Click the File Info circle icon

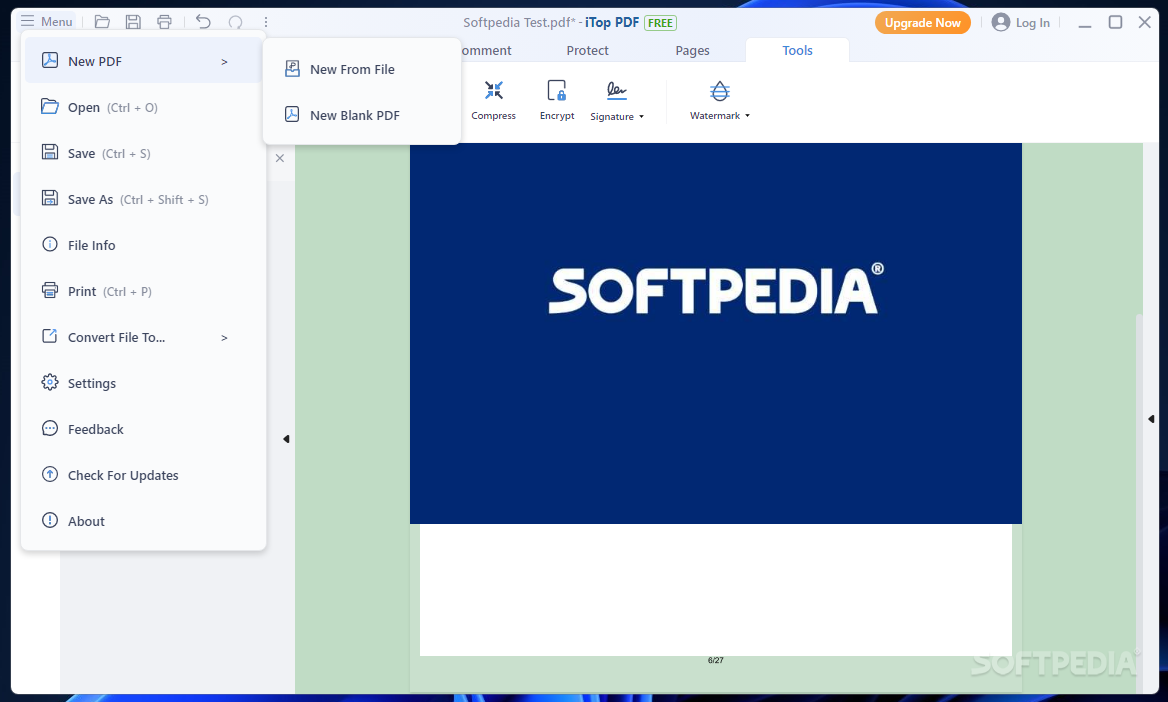pos(50,244)
